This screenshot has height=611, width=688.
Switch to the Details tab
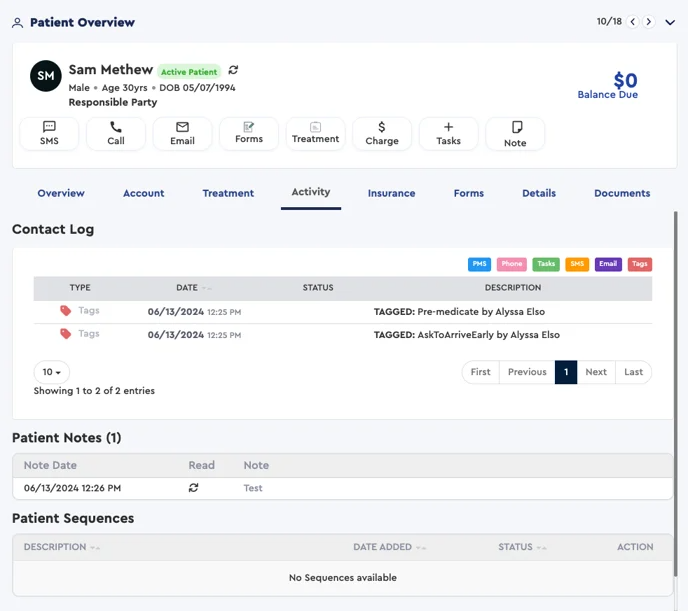pyautogui.click(x=539, y=193)
